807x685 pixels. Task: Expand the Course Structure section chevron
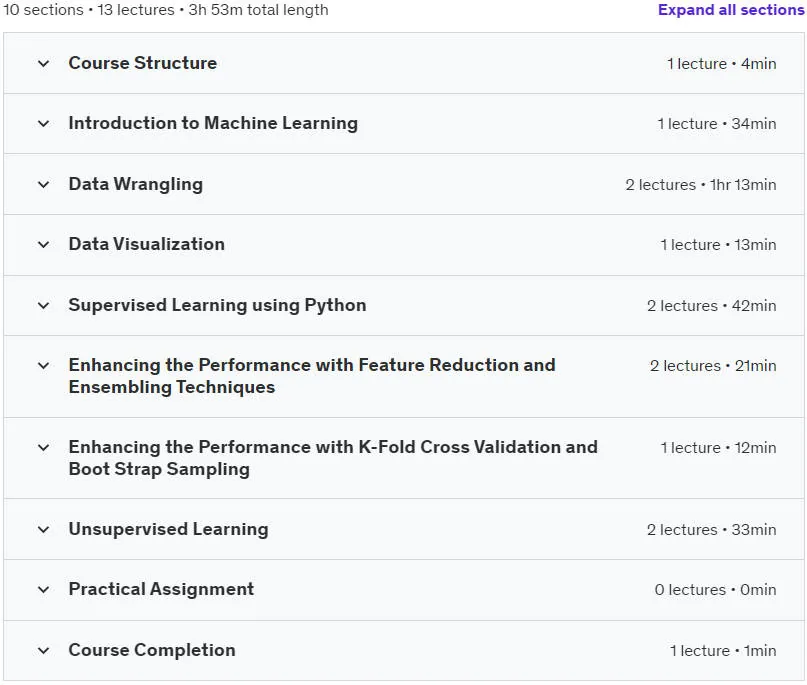(44, 64)
